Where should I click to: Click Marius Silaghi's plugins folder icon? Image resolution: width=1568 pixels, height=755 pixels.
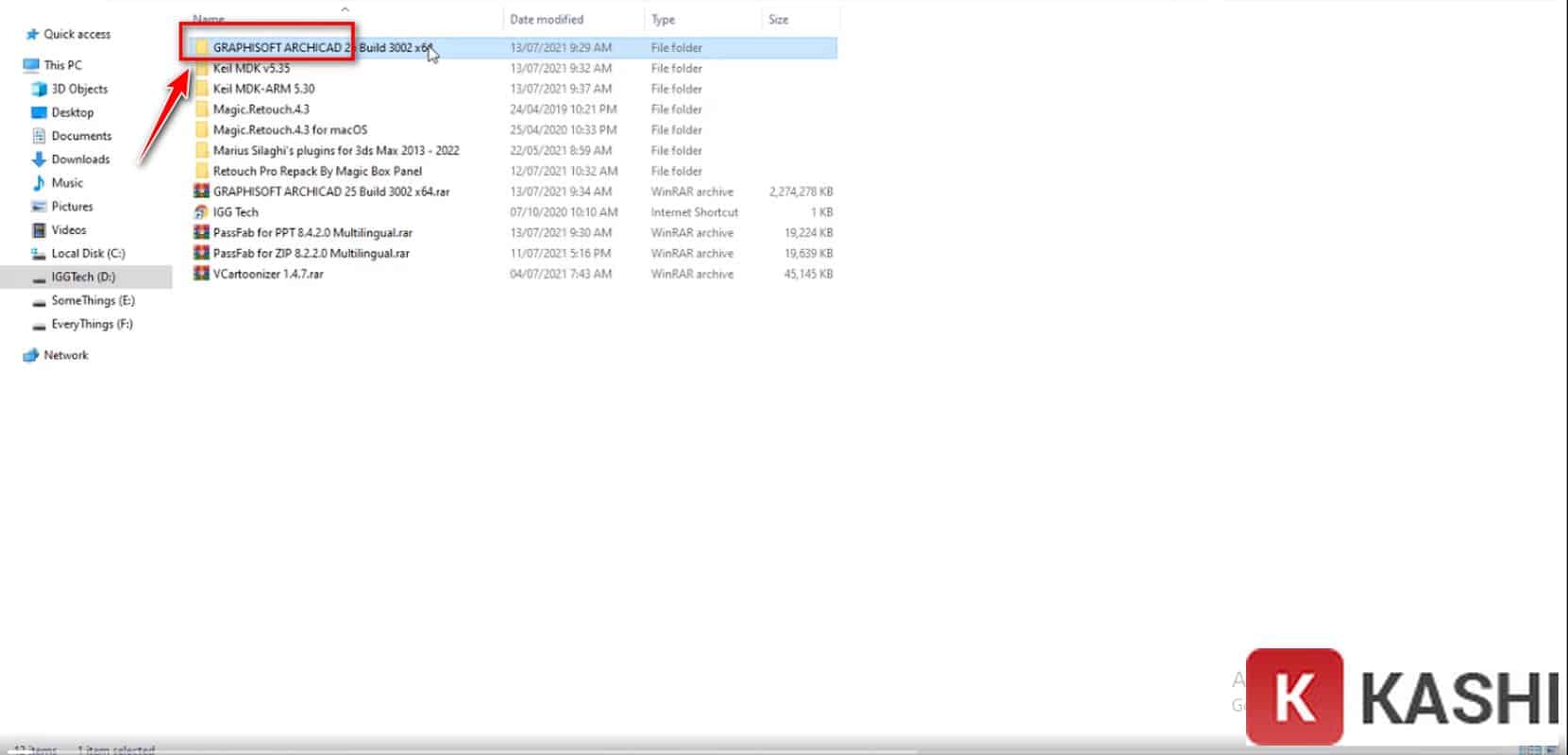[201, 151]
